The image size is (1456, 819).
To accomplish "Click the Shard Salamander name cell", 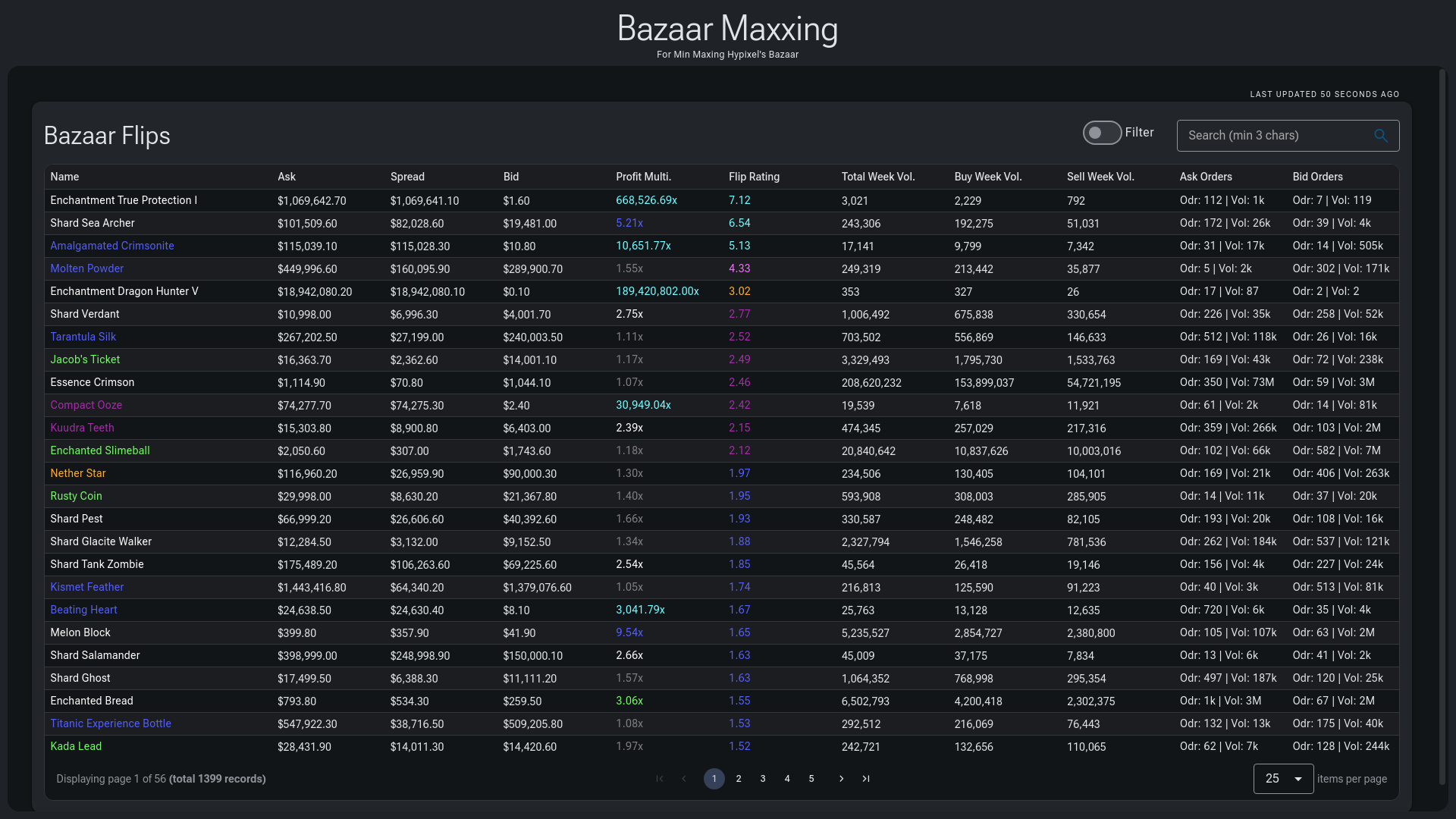I will pyautogui.click(x=95, y=655).
